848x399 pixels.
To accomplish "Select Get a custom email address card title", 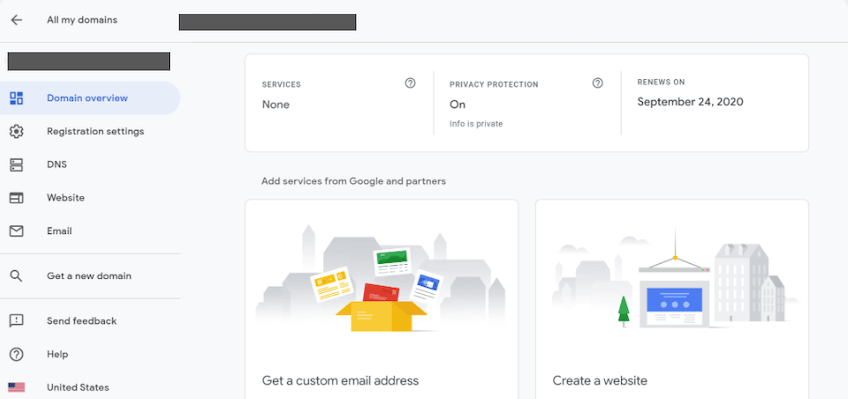I will click(340, 381).
